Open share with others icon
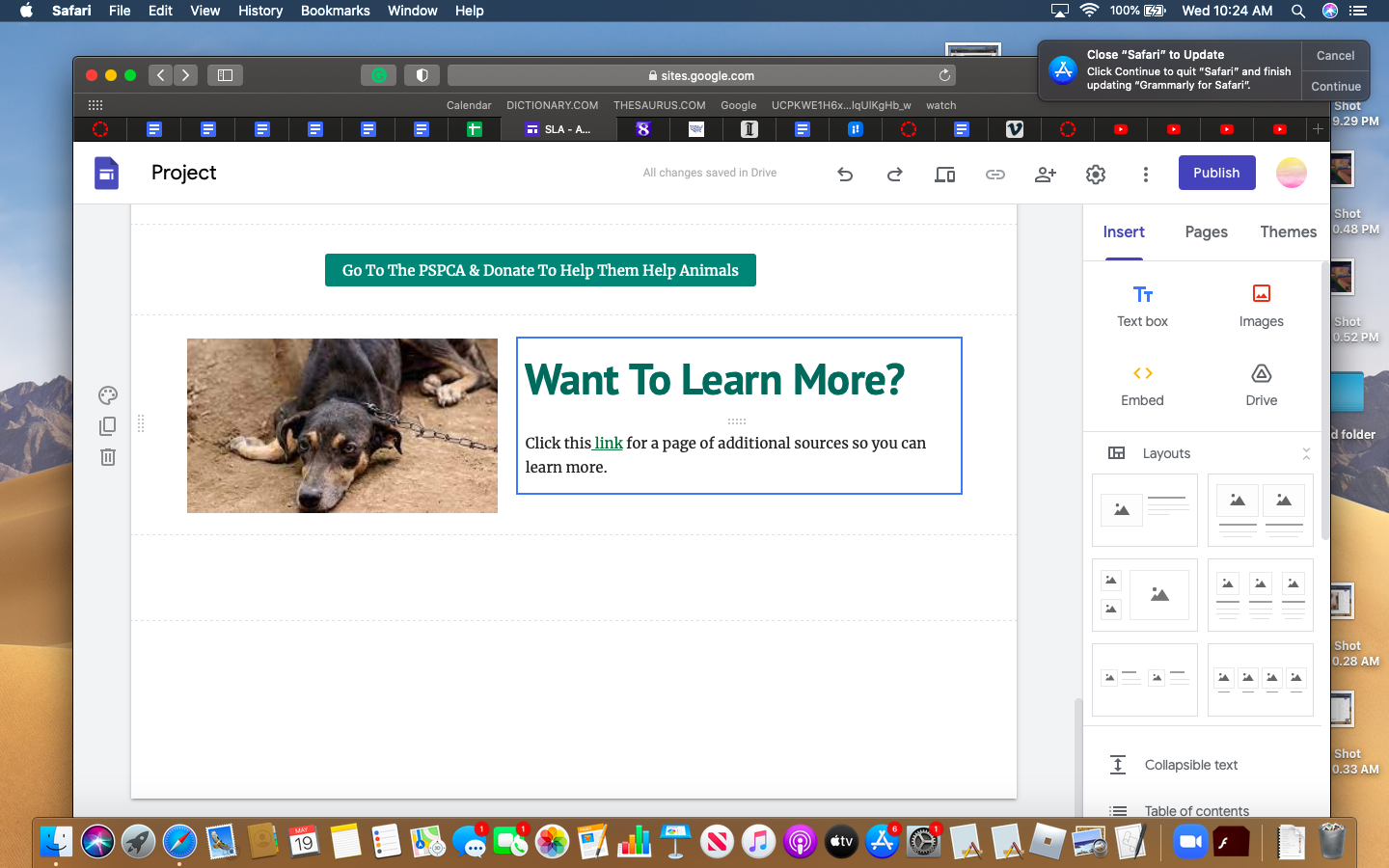 pyautogui.click(x=1045, y=175)
